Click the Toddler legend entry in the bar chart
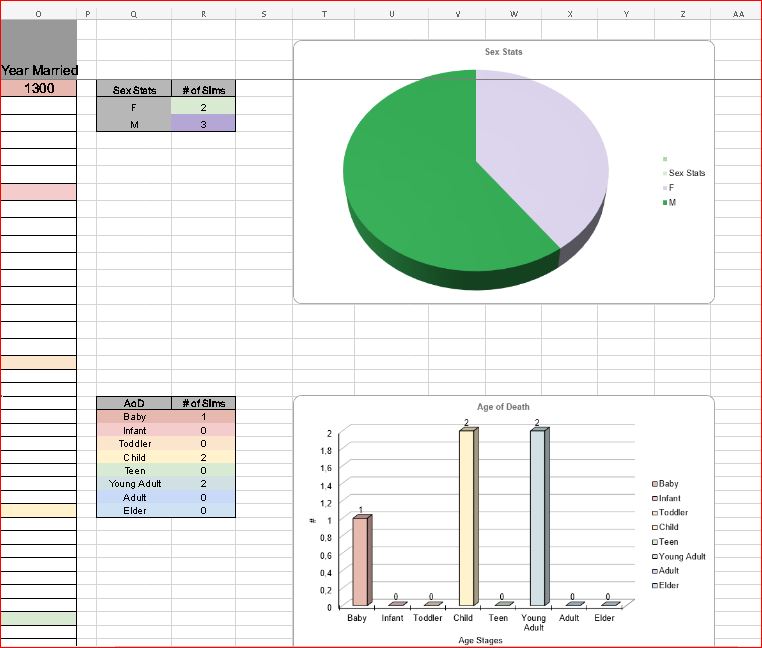Image resolution: width=762 pixels, height=648 pixels. point(672,513)
